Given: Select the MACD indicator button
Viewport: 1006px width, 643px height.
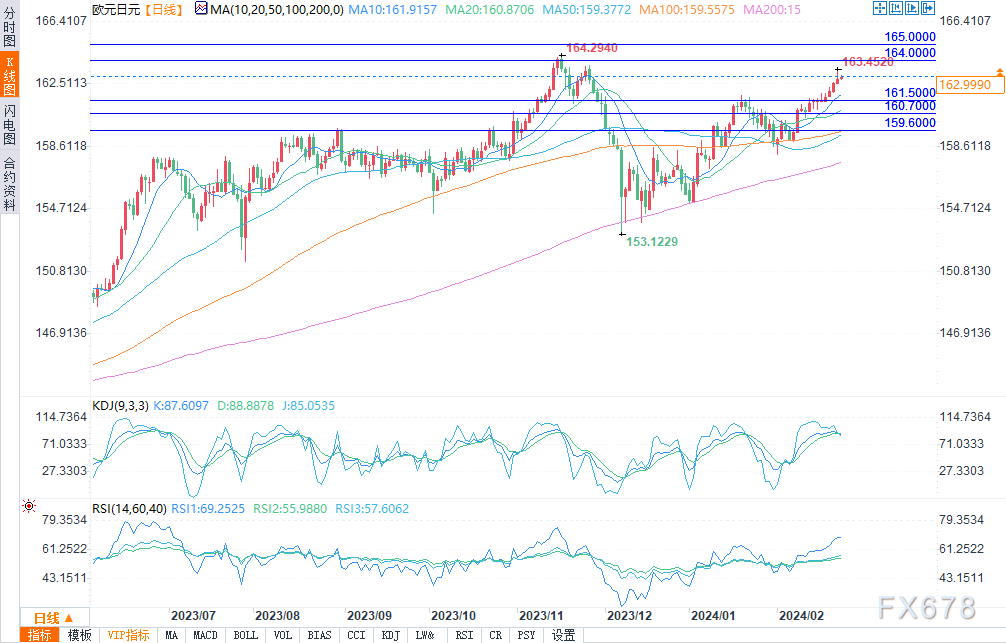Looking at the screenshot, I should pos(205,635).
